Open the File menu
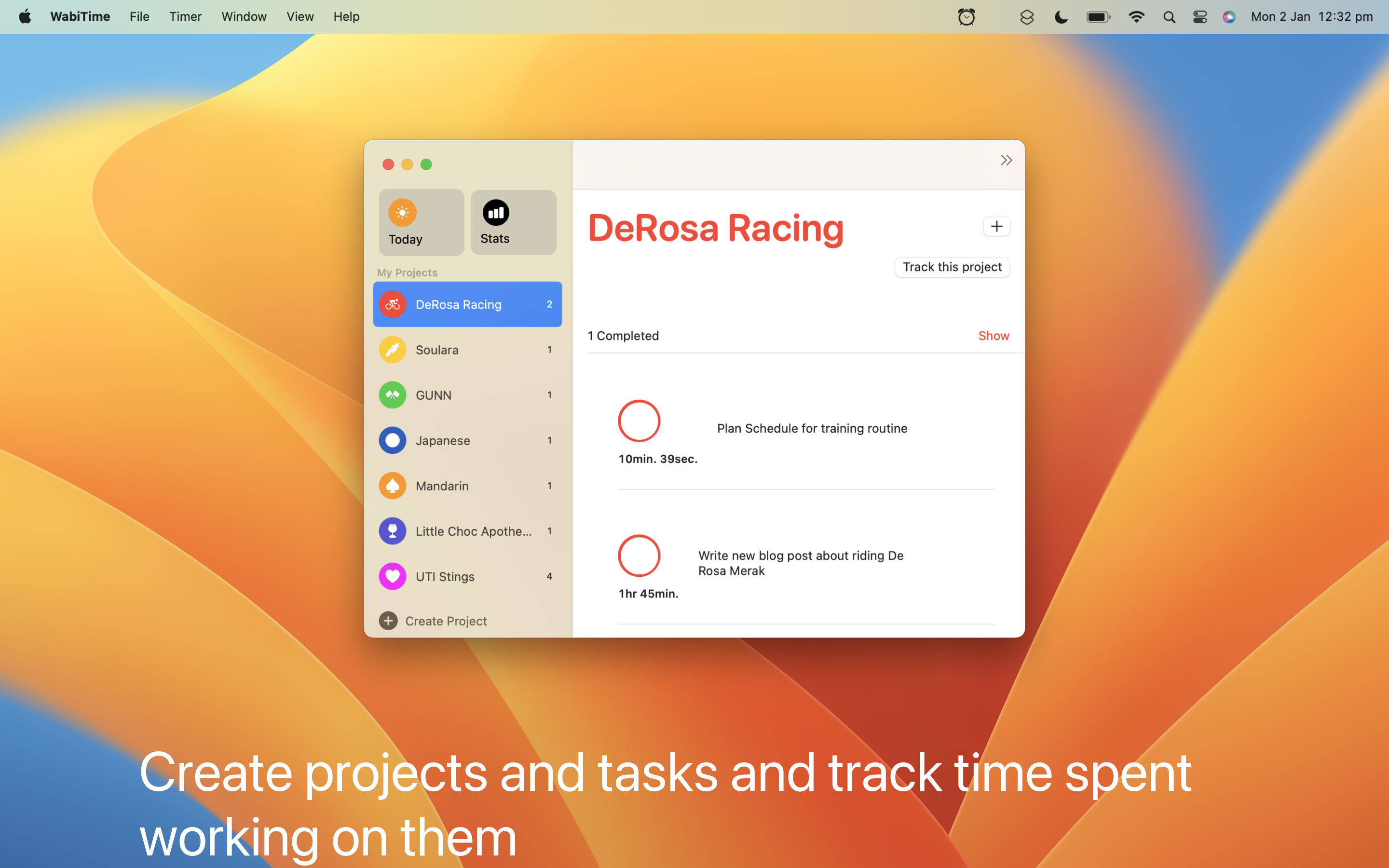 coord(139,17)
